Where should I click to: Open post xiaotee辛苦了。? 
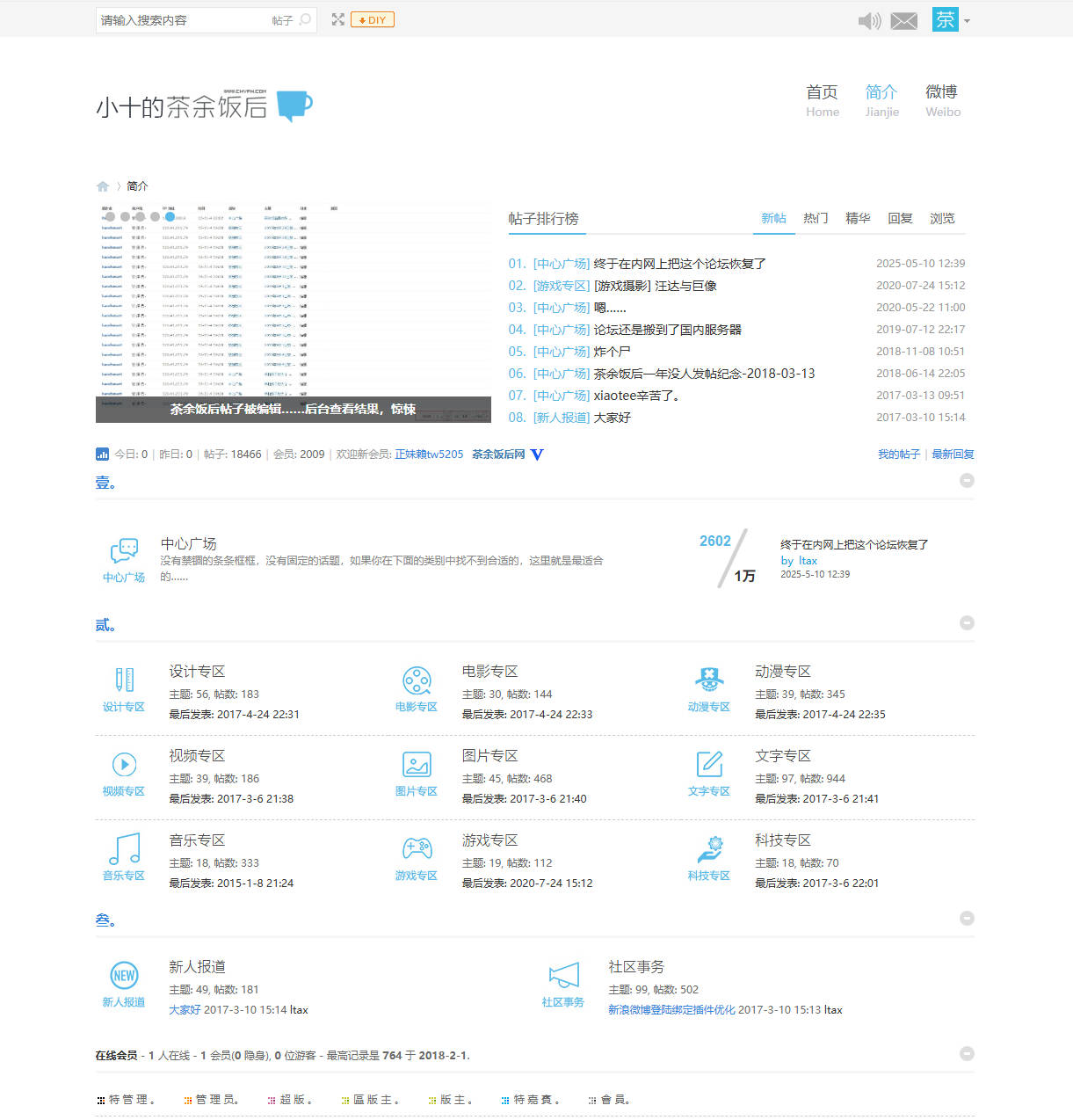637,396
